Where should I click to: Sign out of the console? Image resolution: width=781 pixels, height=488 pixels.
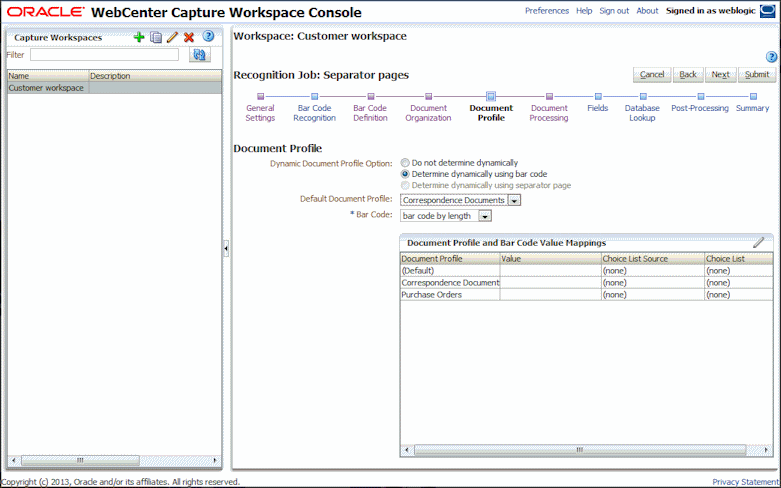(x=614, y=11)
